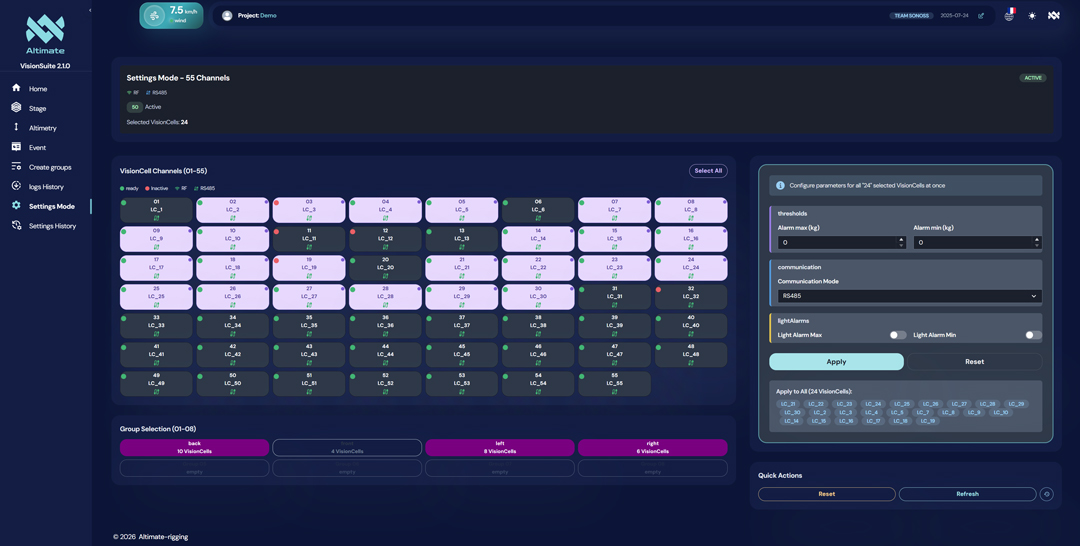
Task: Click into the Alarm min (kg) field
Action: (x=970, y=242)
